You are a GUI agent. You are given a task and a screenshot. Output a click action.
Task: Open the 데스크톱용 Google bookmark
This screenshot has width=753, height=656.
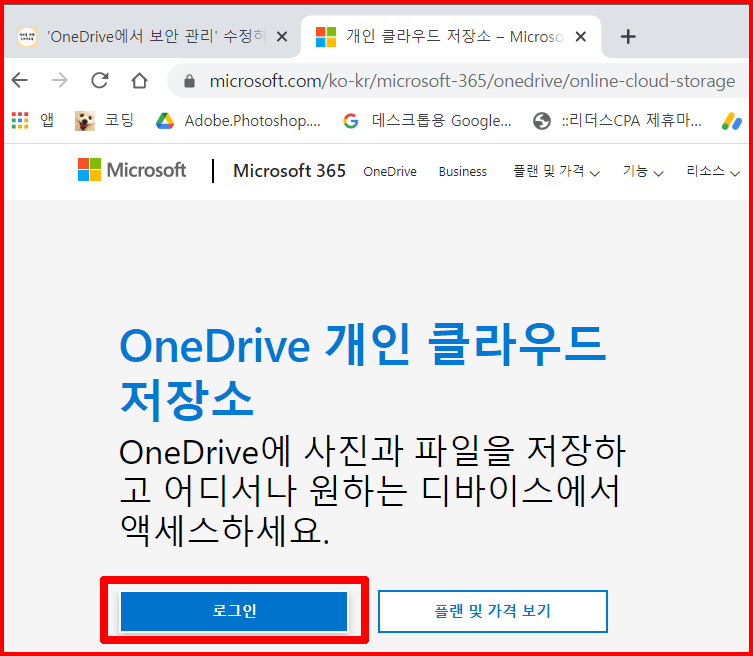pyautogui.click(x=427, y=121)
